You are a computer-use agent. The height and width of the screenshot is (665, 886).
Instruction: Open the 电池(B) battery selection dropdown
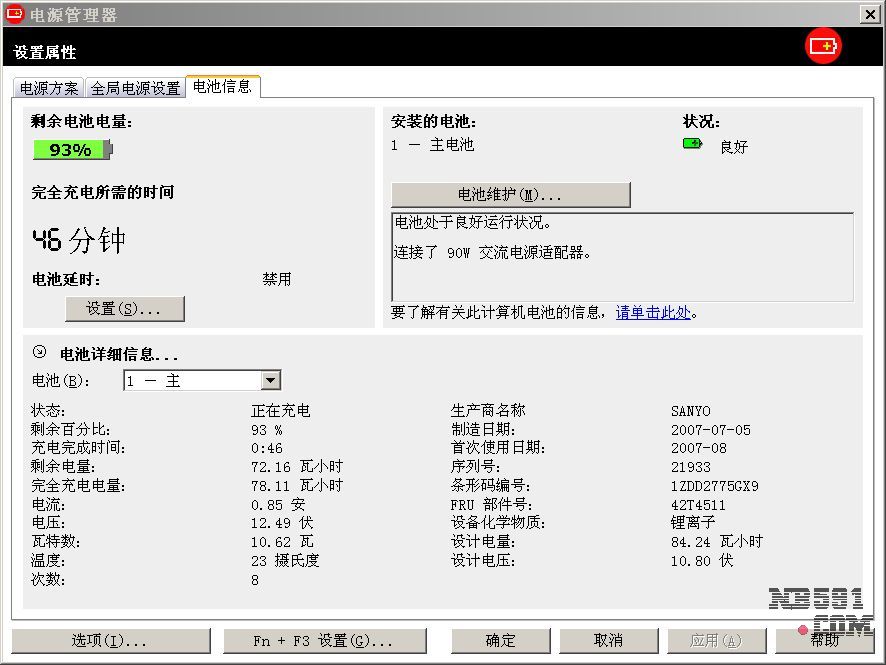tap(270, 380)
